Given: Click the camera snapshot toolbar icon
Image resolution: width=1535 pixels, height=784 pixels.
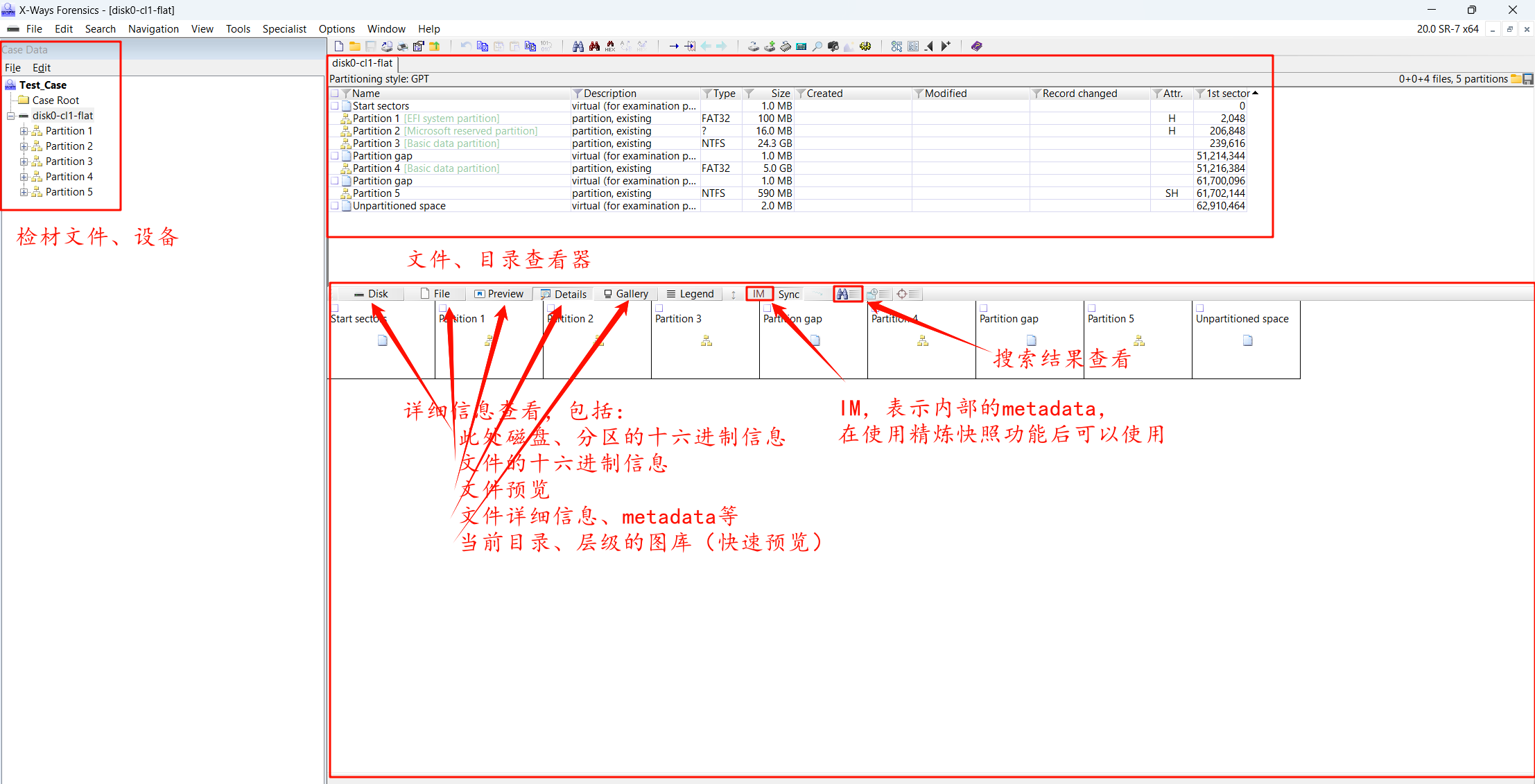Looking at the screenshot, I should tap(833, 46).
